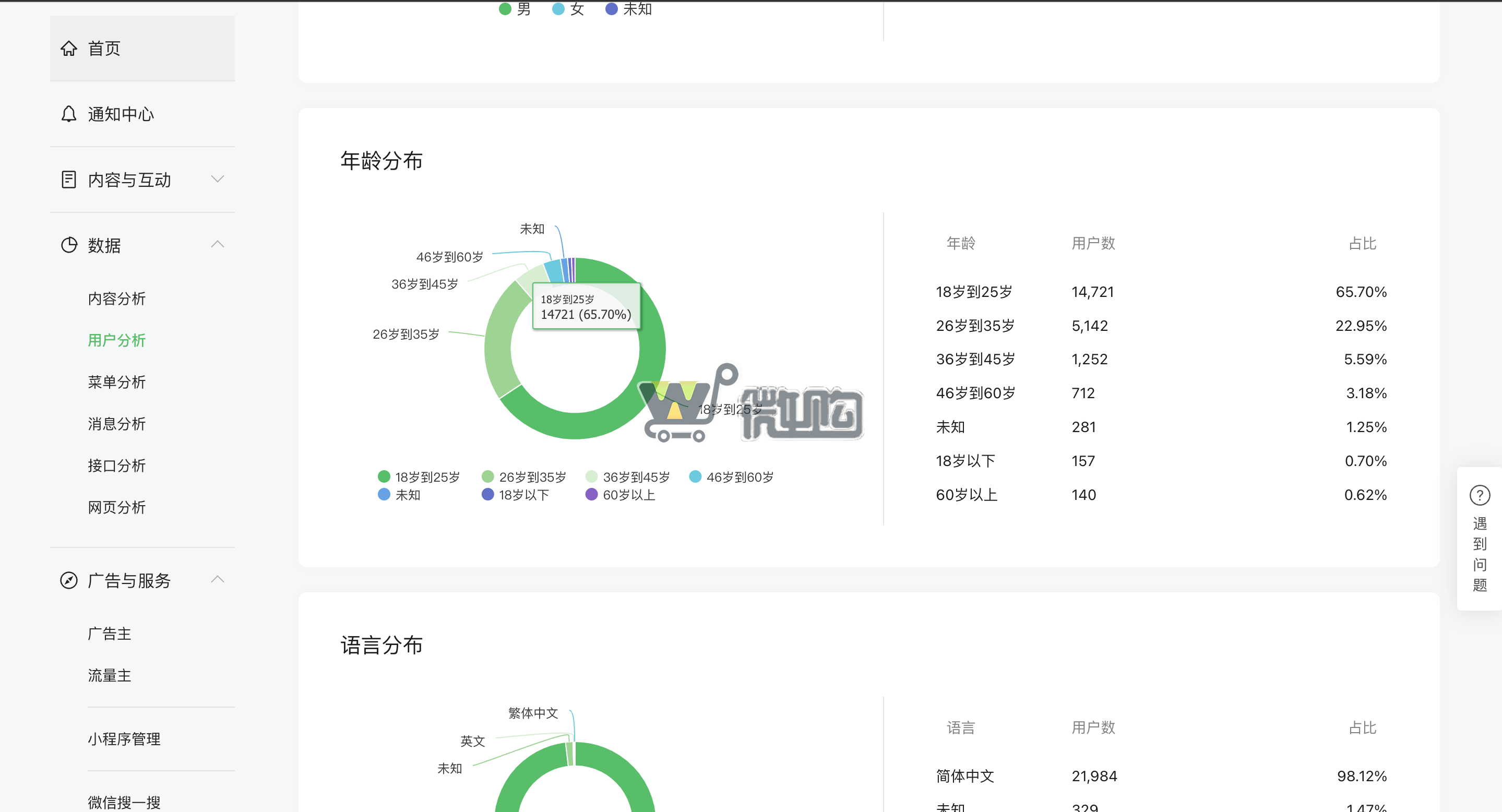
Task: Click the document icon next to 内容与互动
Action: point(69,180)
